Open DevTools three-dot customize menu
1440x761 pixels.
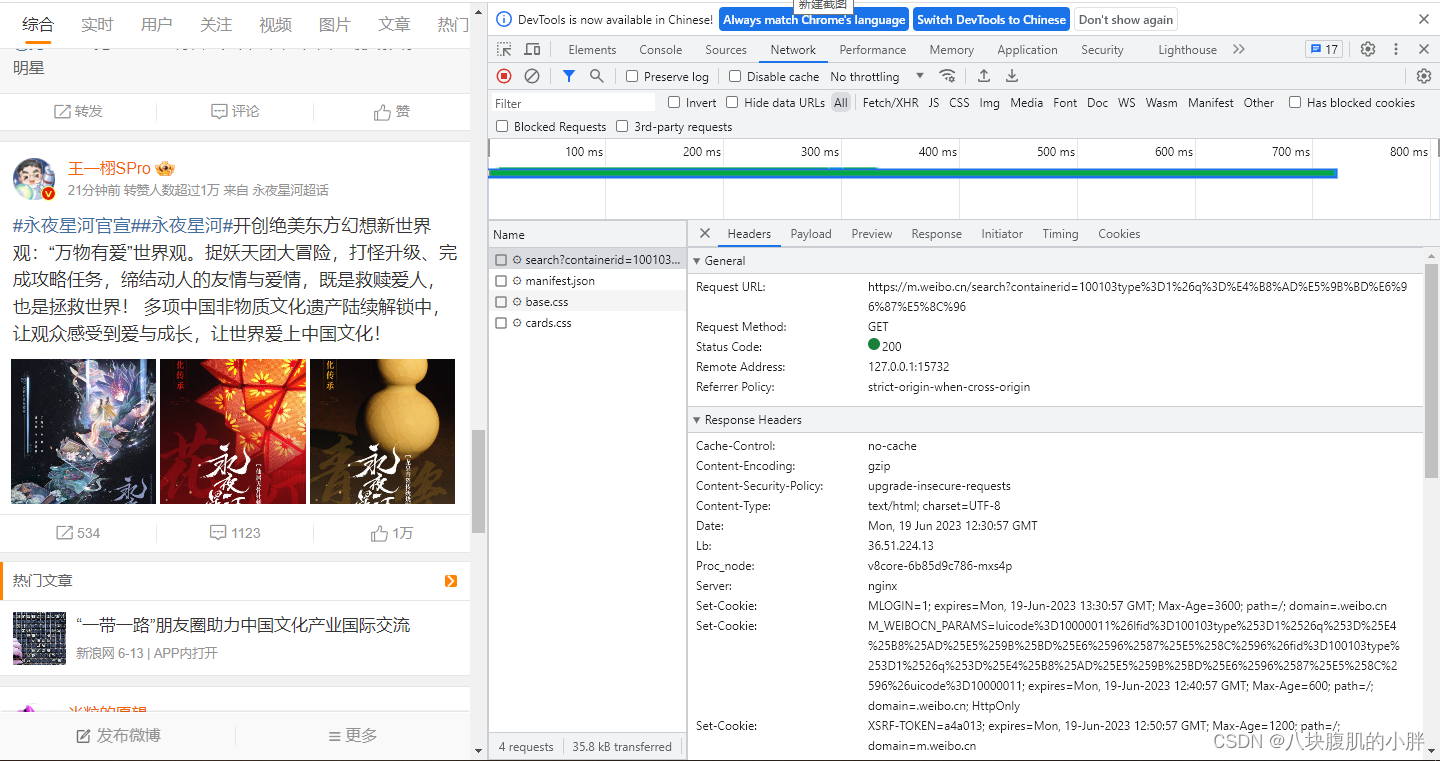click(1396, 49)
